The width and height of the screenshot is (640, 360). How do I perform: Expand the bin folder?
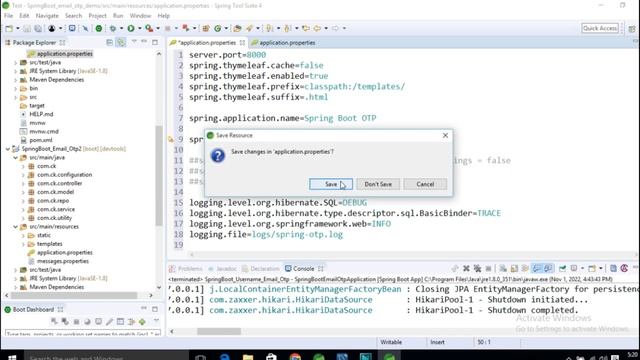tap(16, 88)
